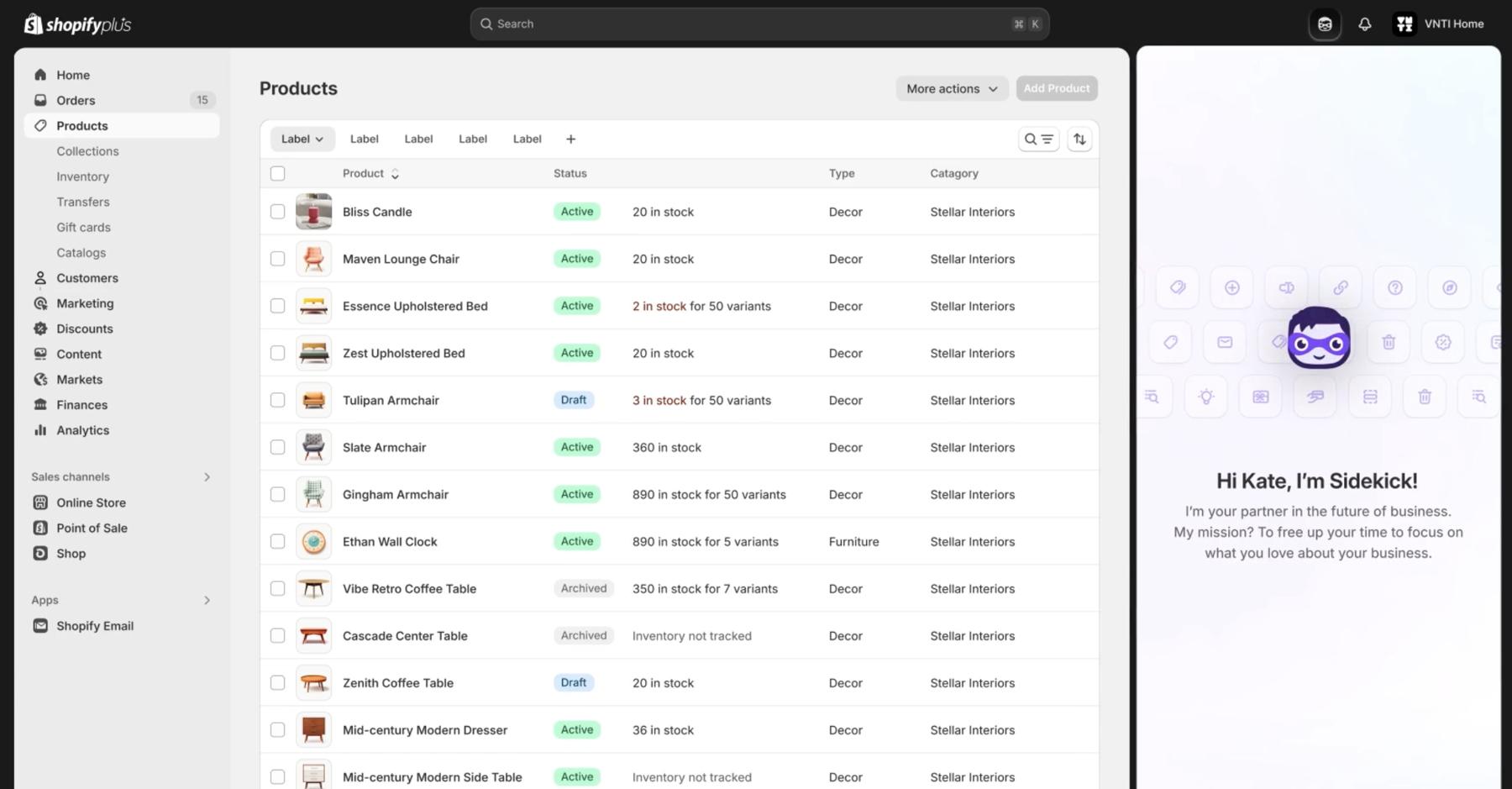Screen dimensions: 1512x789
Task: Check the Slate Armchair checkbox
Action: (x=277, y=447)
